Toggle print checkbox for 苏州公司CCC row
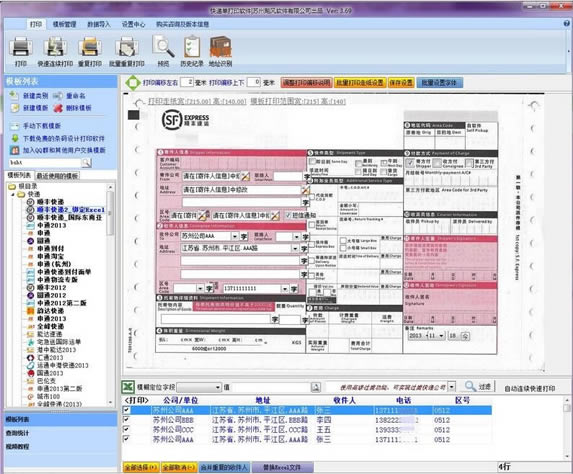This screenshot has height=474, width=573. pos(126,429)
